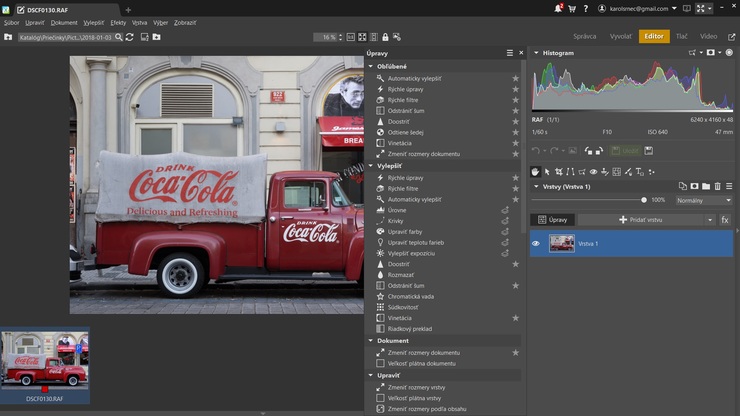Collapse the Vylepšiť section
The height and width of the screenshot is (416, 740).
371,166
